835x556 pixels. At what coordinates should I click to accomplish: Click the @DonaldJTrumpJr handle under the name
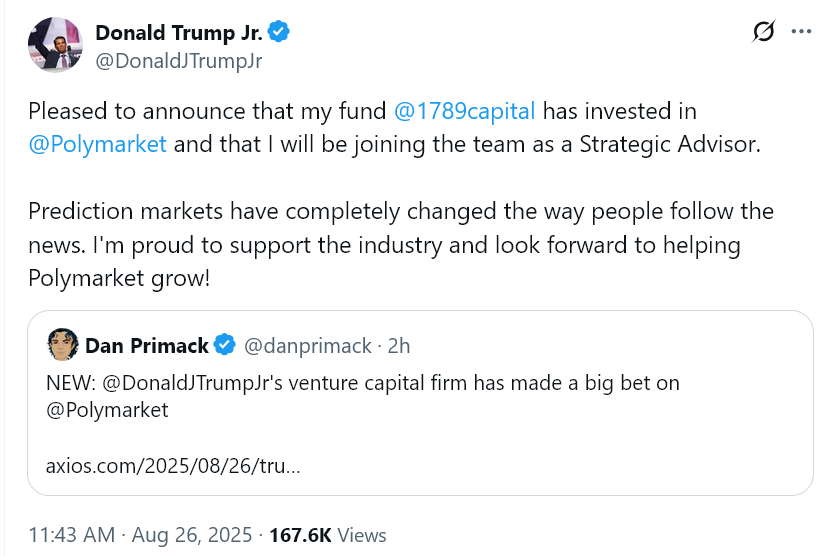click(178, 60)
